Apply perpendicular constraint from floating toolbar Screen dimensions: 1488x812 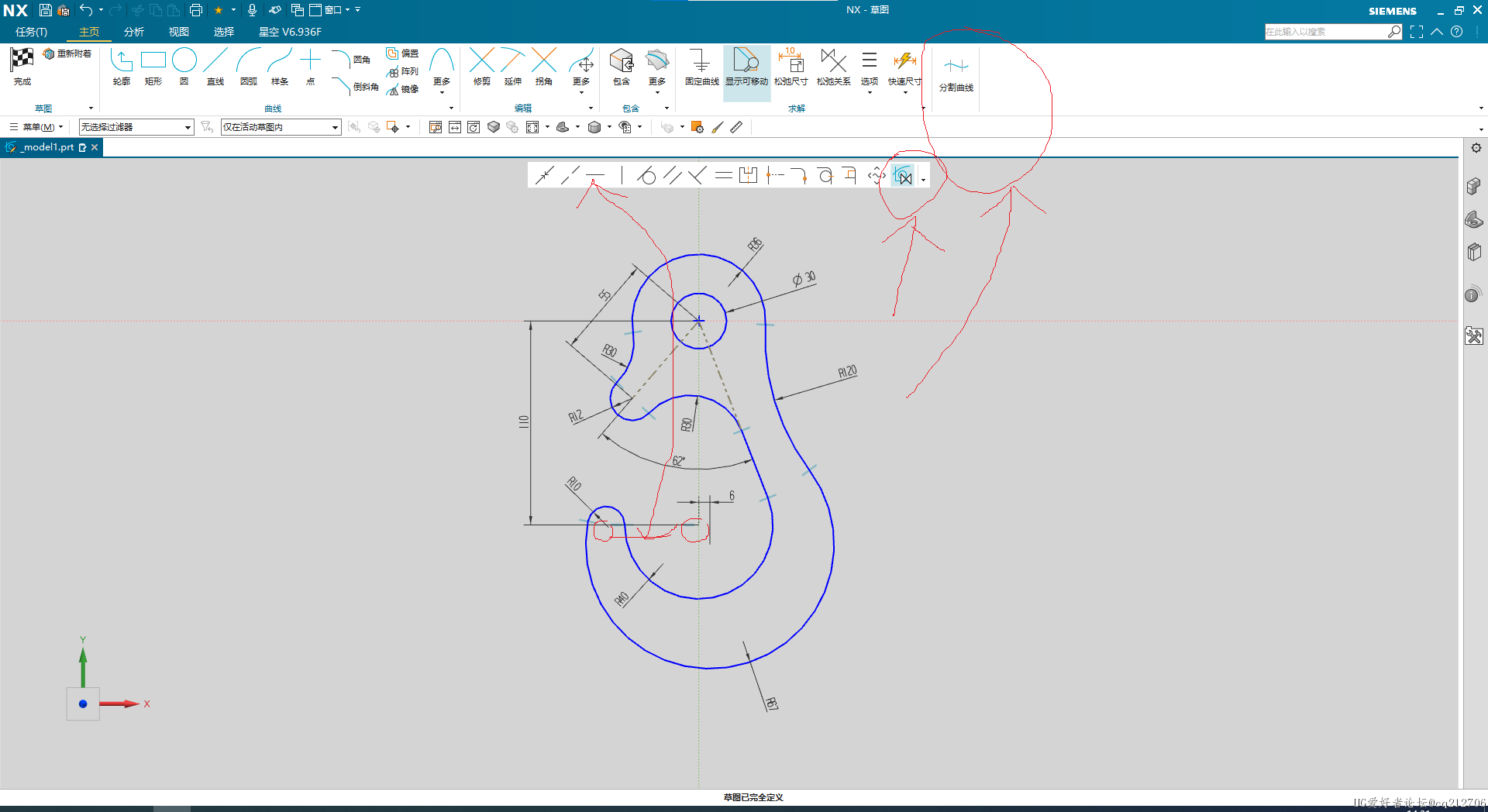(697, 175)
